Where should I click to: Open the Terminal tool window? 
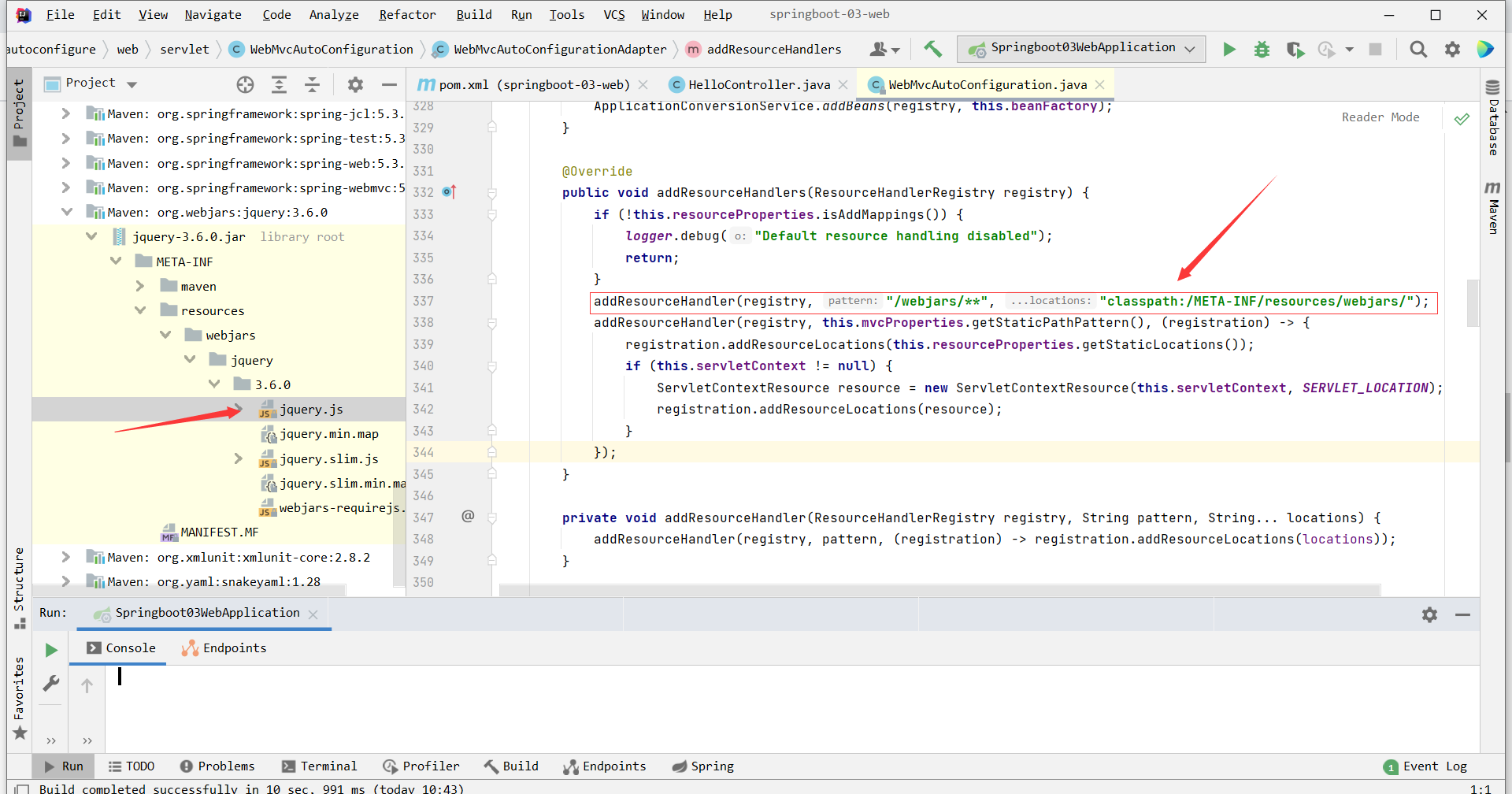pos(319,766)
